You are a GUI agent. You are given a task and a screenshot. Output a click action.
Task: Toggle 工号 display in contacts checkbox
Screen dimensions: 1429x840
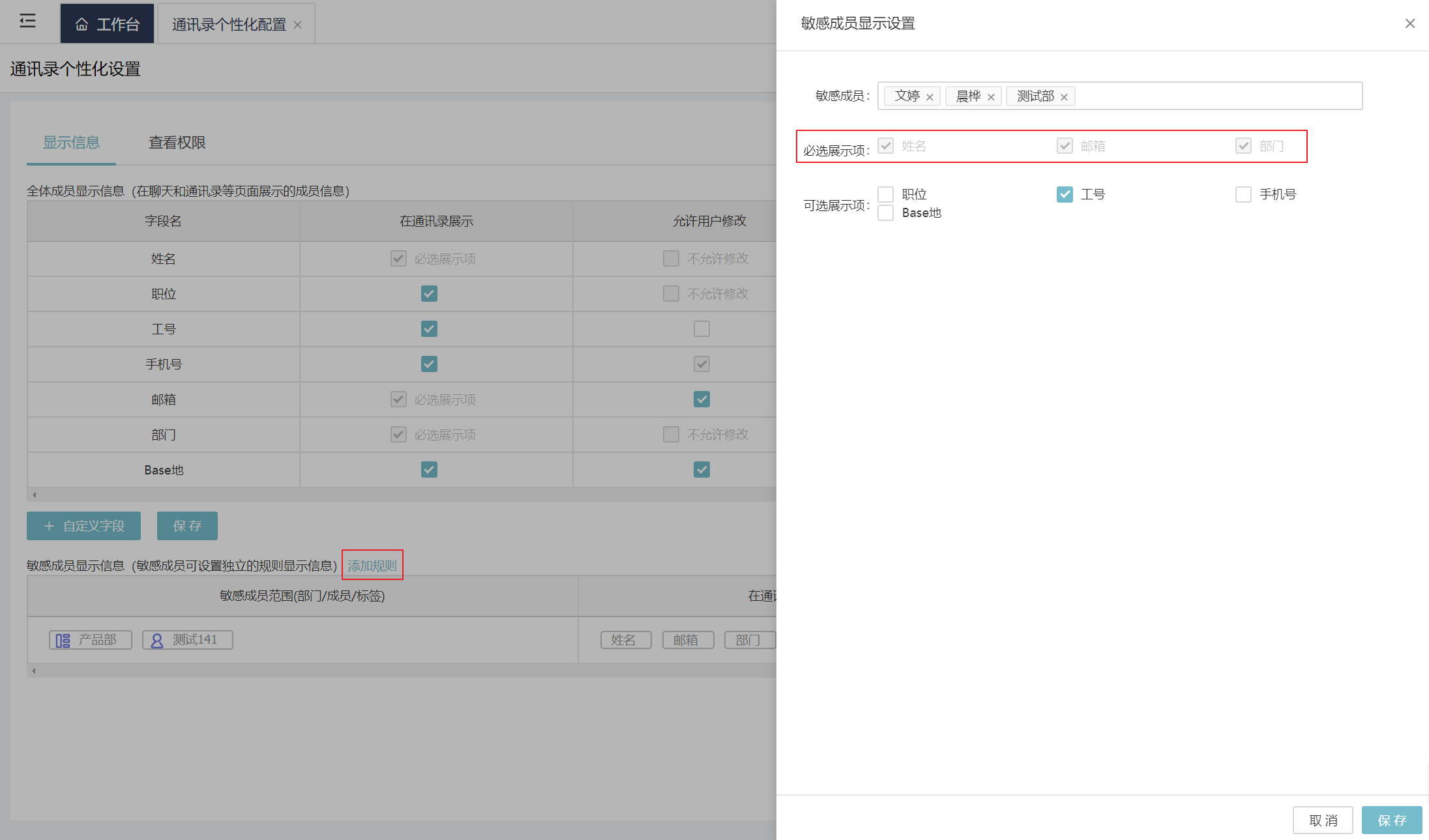(x=429, y=329)
